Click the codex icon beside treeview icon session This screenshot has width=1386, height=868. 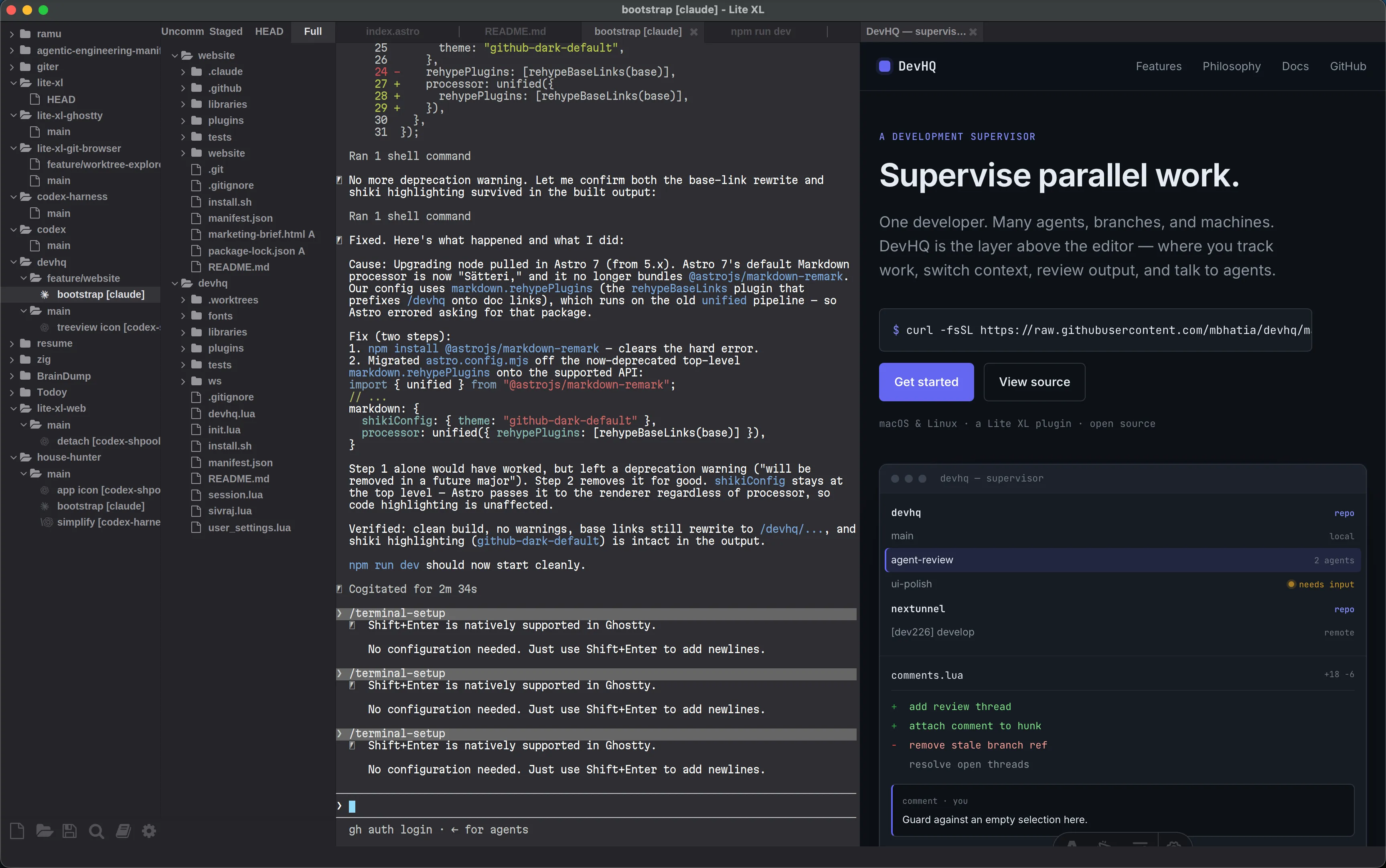[x=45, y=327]
